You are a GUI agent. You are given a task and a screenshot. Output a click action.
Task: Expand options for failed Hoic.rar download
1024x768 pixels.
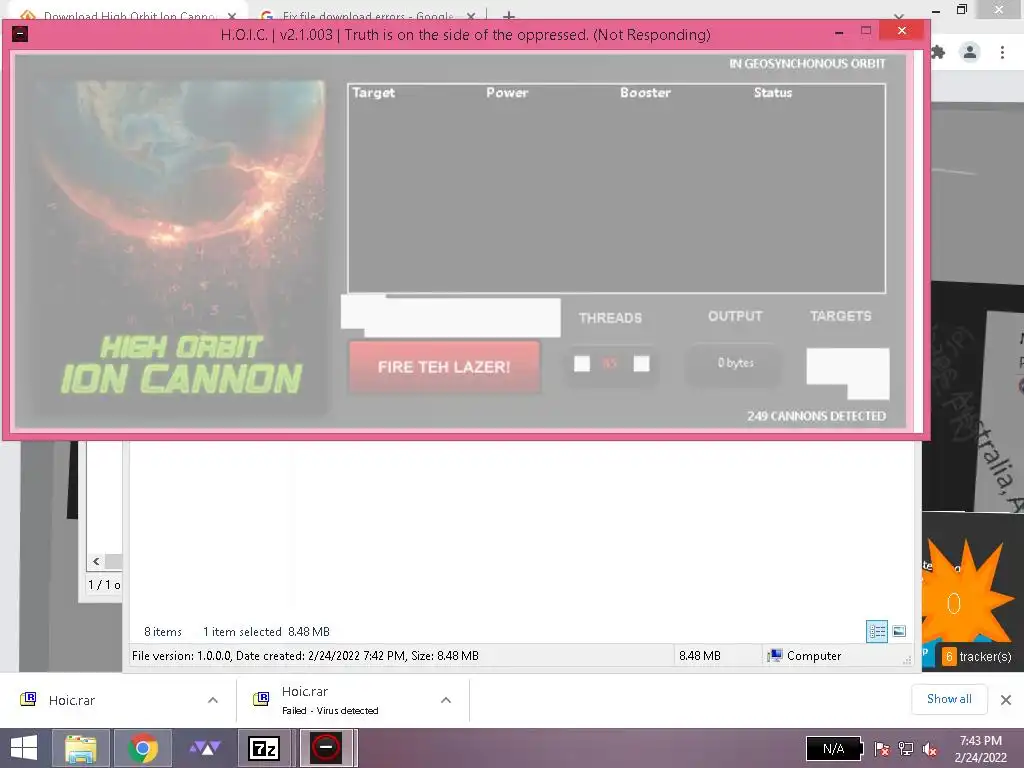(446, 700)
